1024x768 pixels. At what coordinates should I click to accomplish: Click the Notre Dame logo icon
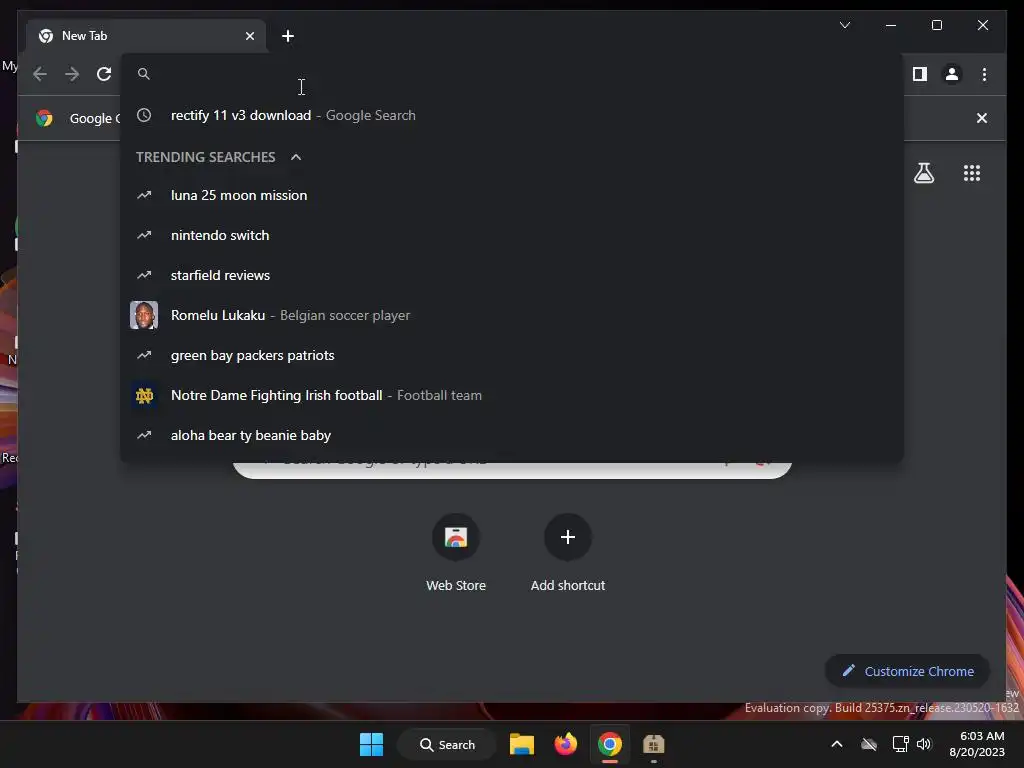coord(144,395)
